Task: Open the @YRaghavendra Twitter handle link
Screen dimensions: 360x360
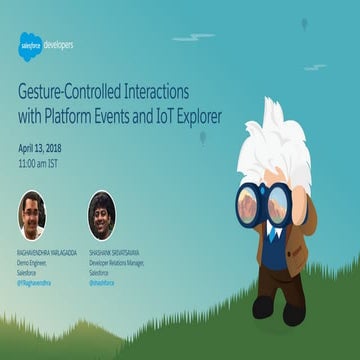Action: 34,283
